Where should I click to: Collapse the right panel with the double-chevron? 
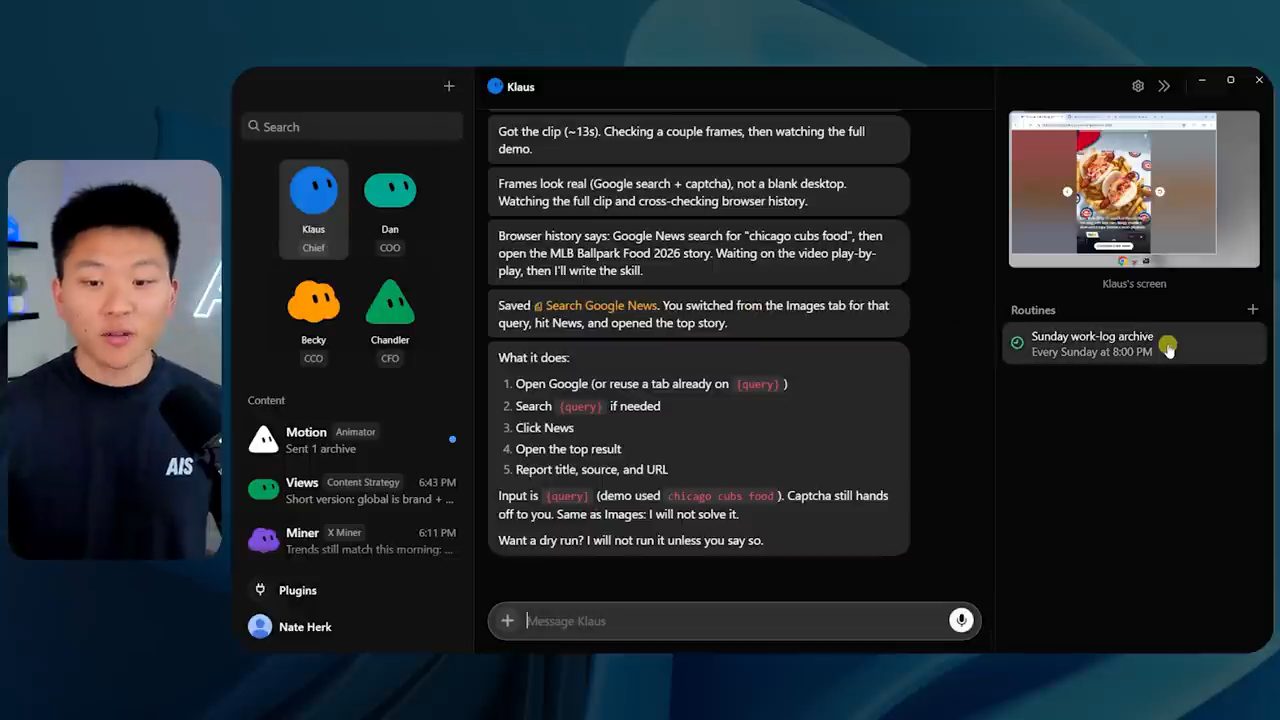[x=1164, y=86]
